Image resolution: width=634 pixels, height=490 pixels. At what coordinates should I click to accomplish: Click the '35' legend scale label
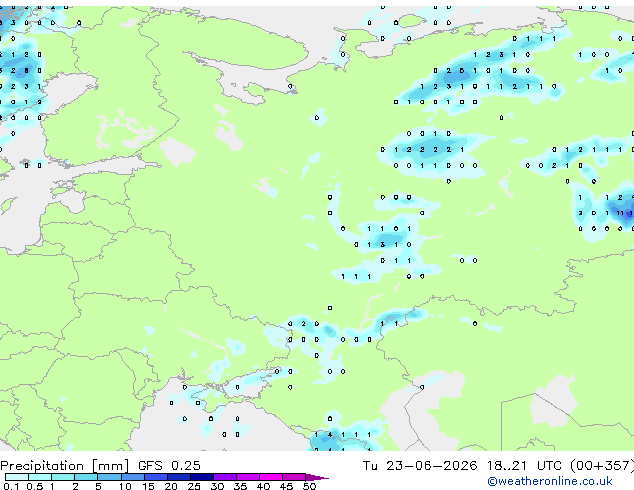pos(240,486)
